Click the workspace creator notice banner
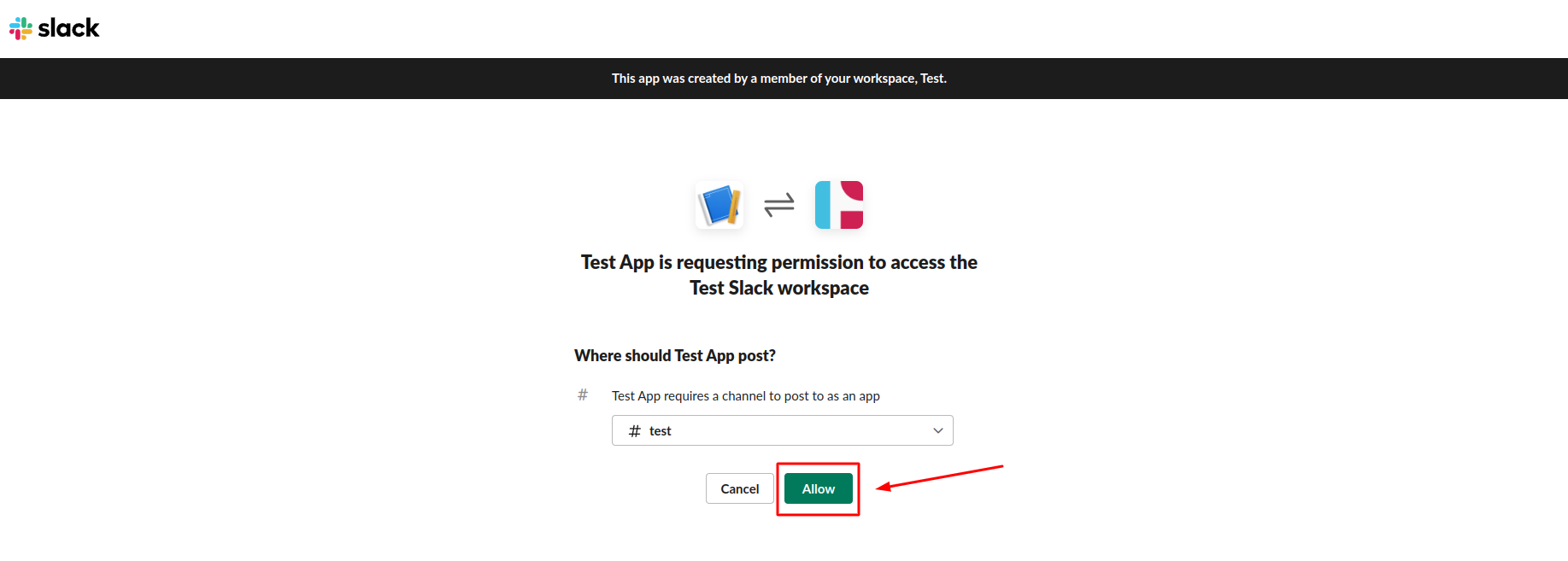 (779, 79)
